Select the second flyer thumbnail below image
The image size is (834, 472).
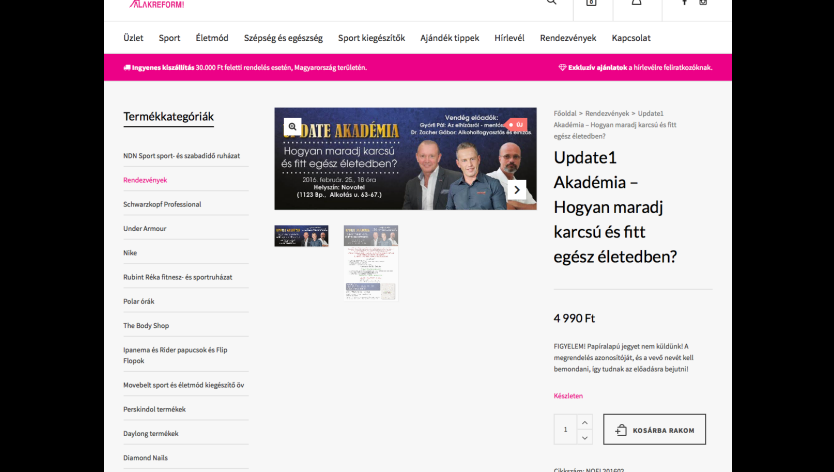[370, 262]
